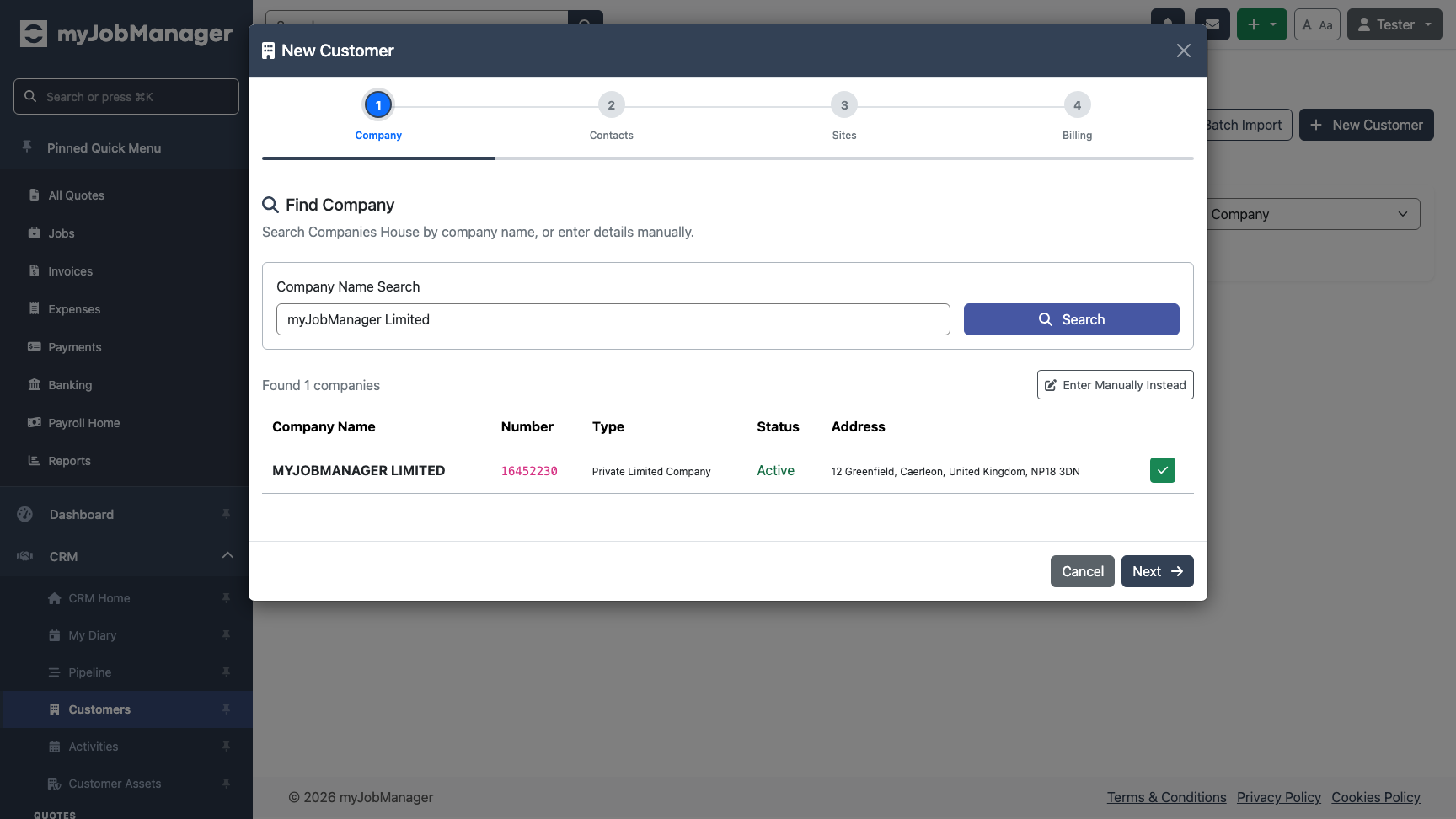This screenshot has height=819, width=1456.
Task: Open the Company filter dropdown
Action: pyautogui.click(x=1313, y=214)
